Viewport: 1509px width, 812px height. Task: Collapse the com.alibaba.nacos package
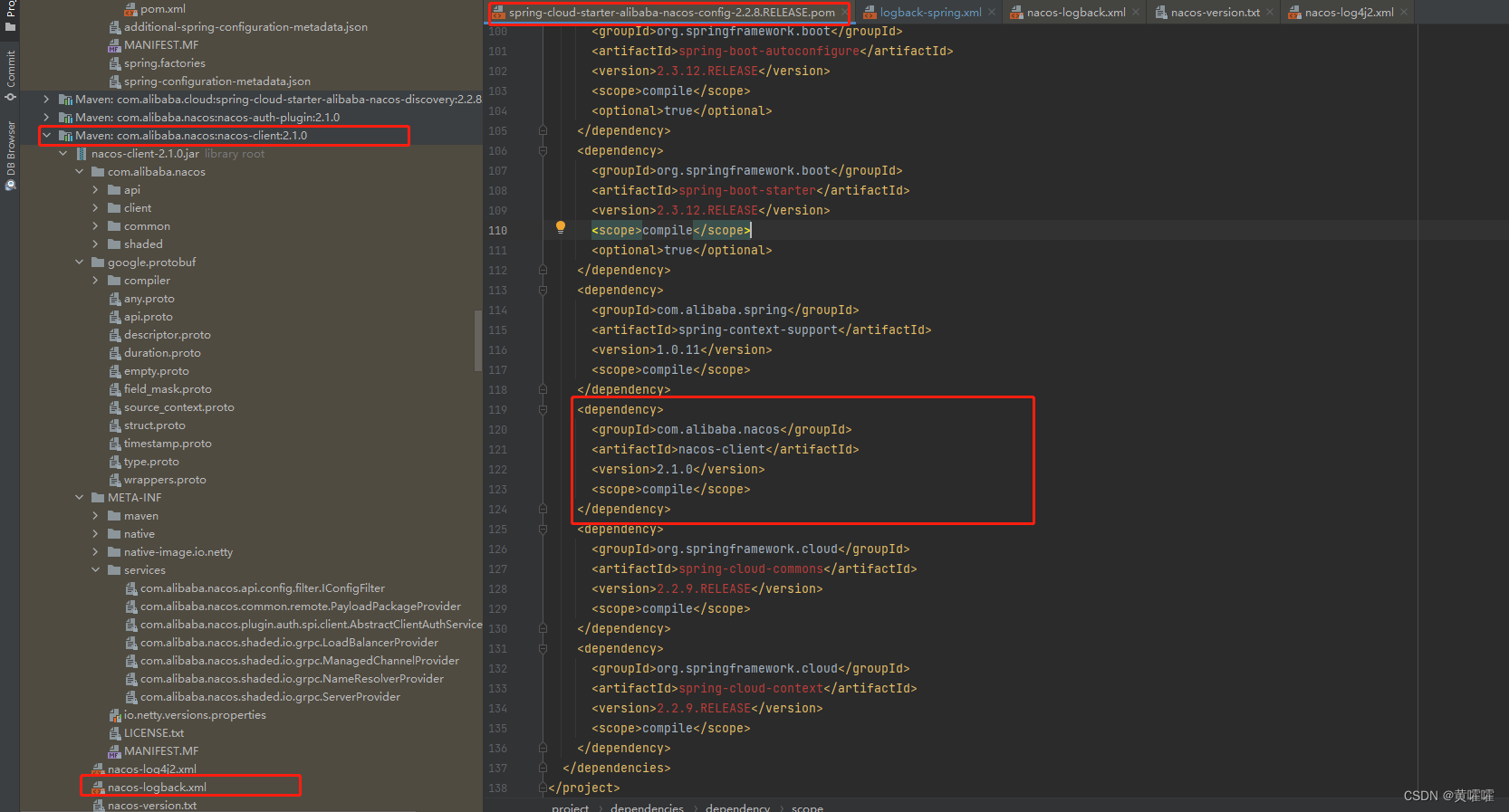click(x=79, y=172)
